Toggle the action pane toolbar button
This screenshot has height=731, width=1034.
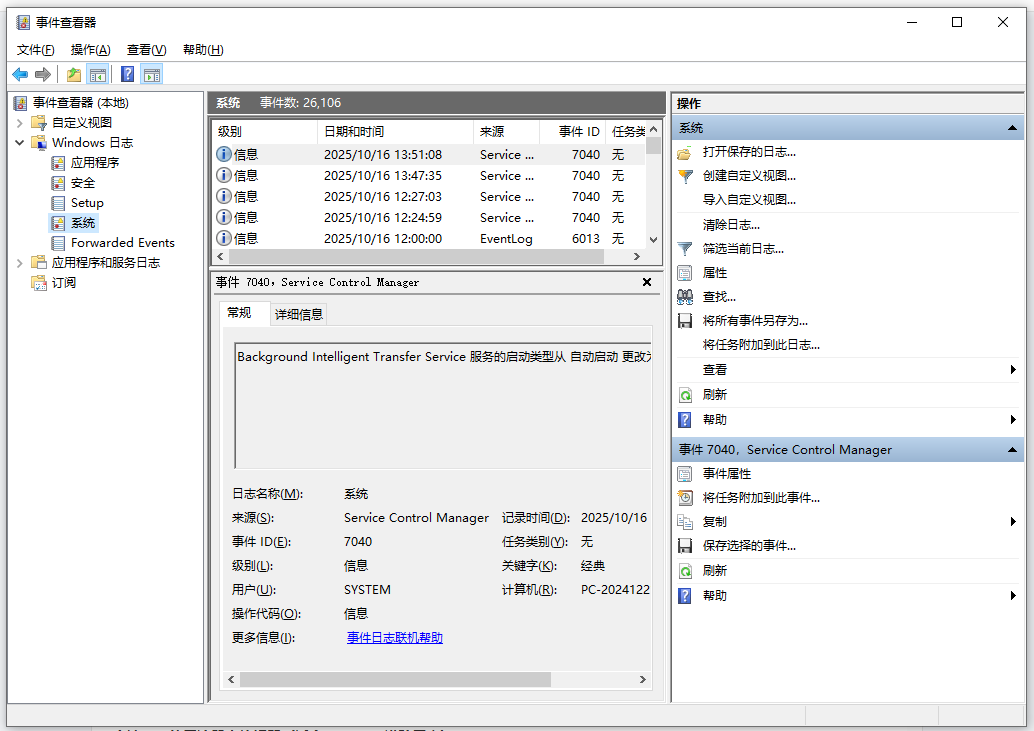point(151,74)
